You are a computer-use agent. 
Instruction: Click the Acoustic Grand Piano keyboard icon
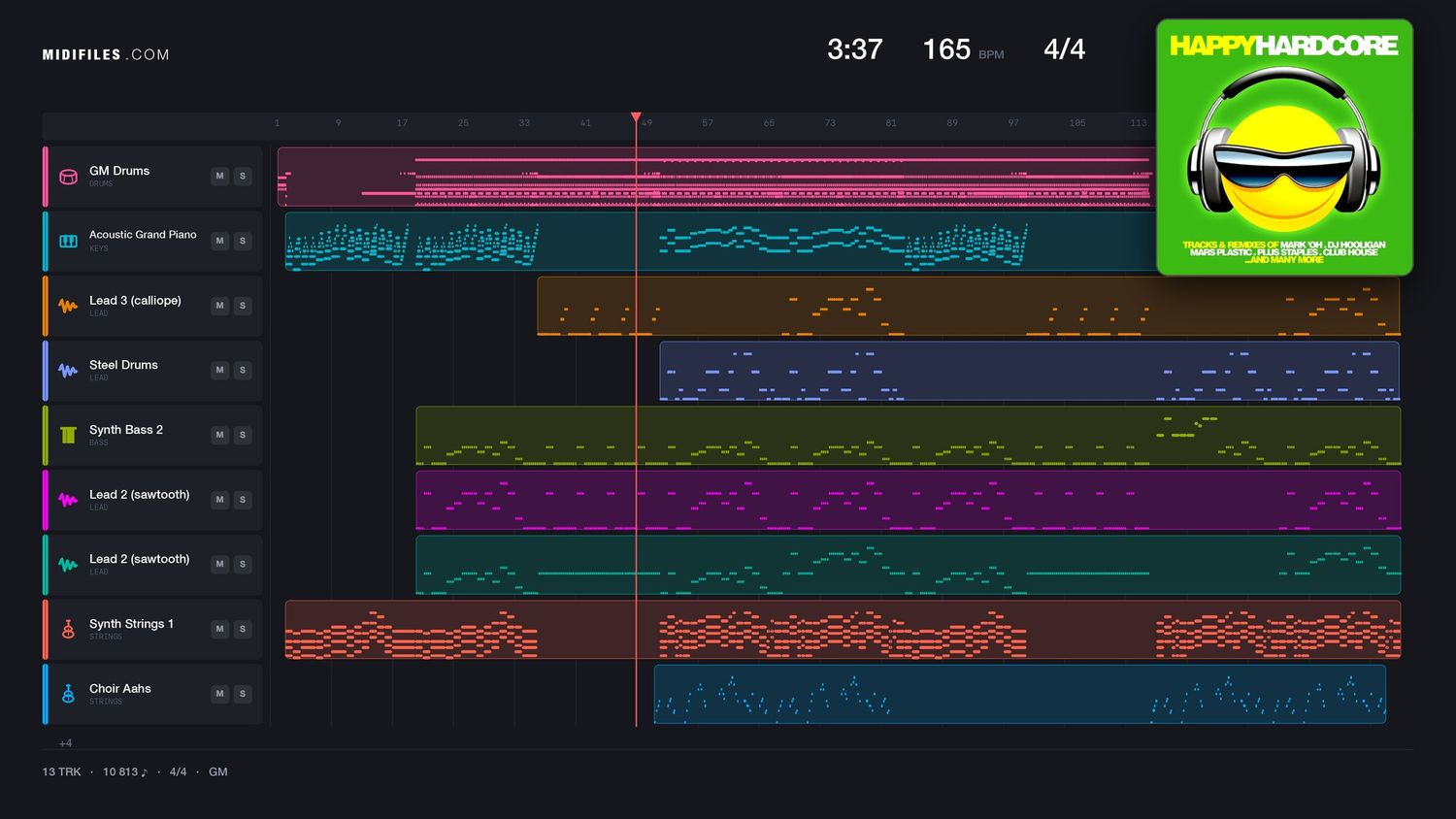click(68, 241)
